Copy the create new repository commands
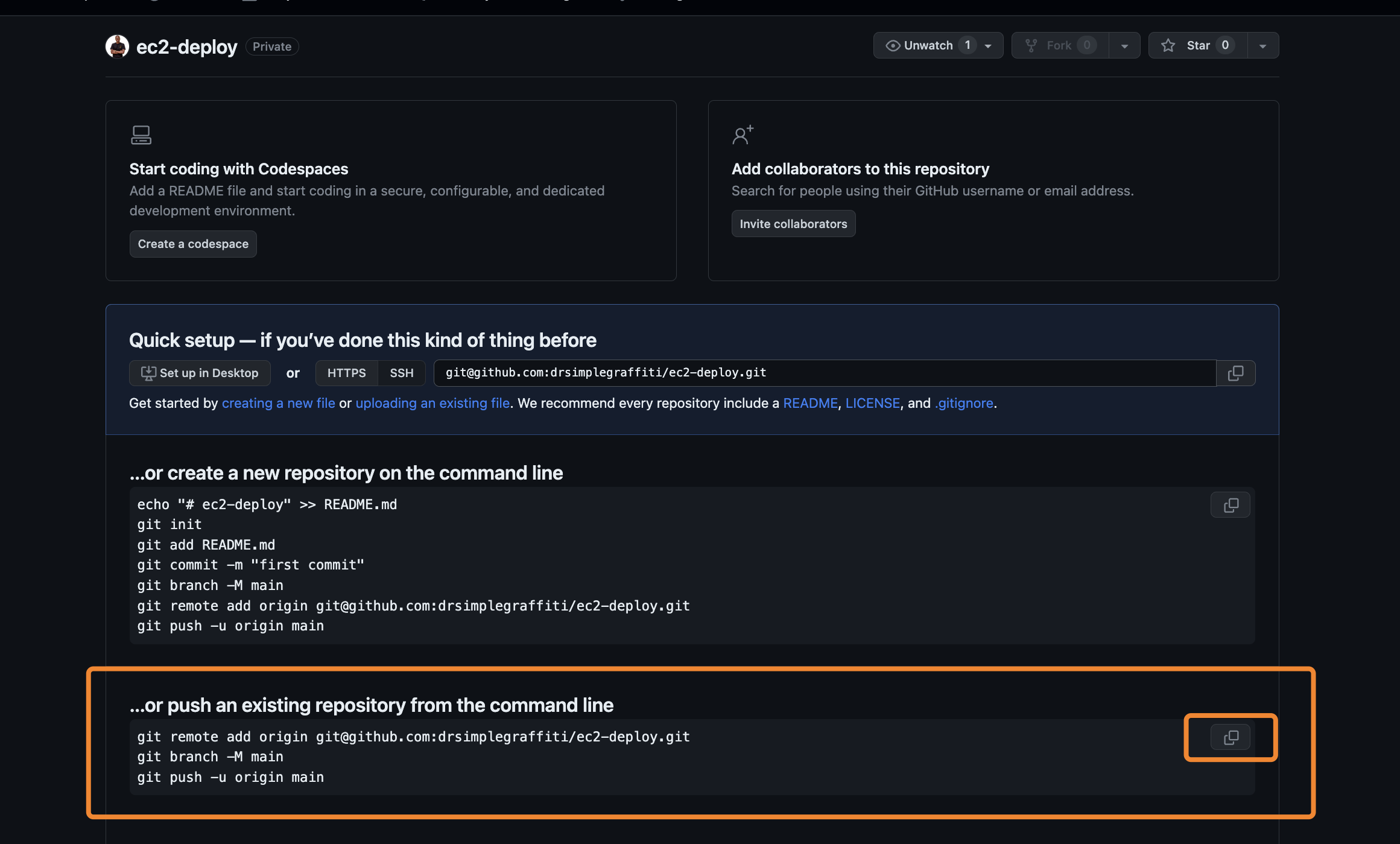 [1231, 505]
